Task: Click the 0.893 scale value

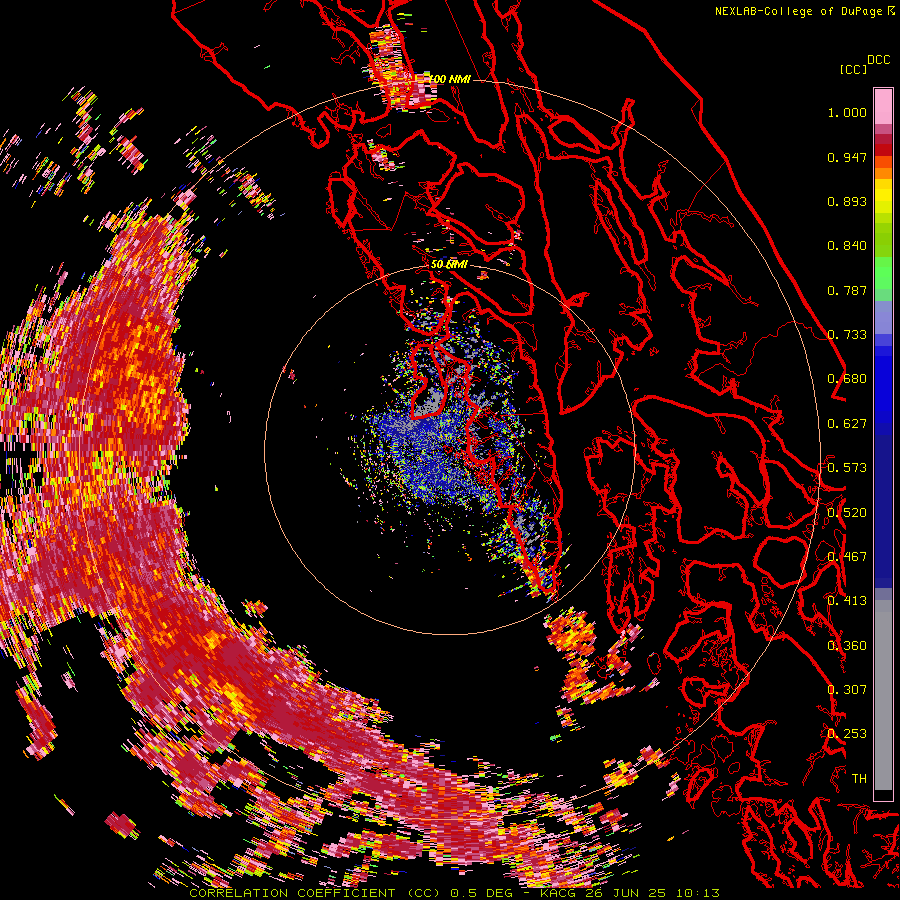Action: click(847, 201)
